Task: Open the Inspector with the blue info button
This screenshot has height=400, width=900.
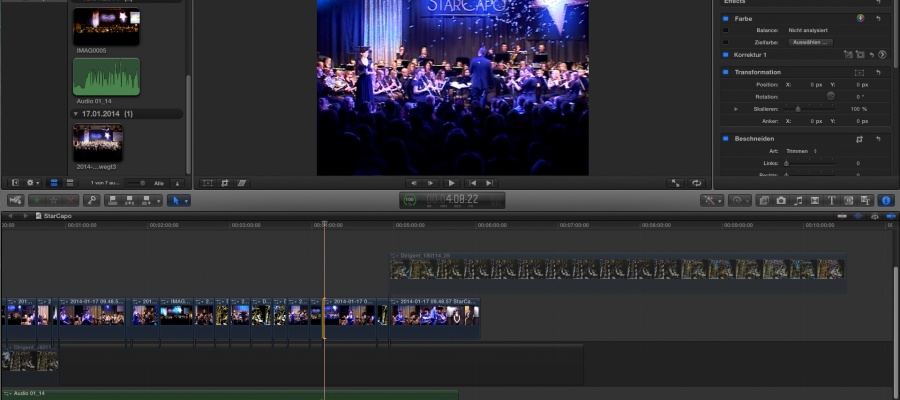Action: pyautogui.click(x=885, y=200)
